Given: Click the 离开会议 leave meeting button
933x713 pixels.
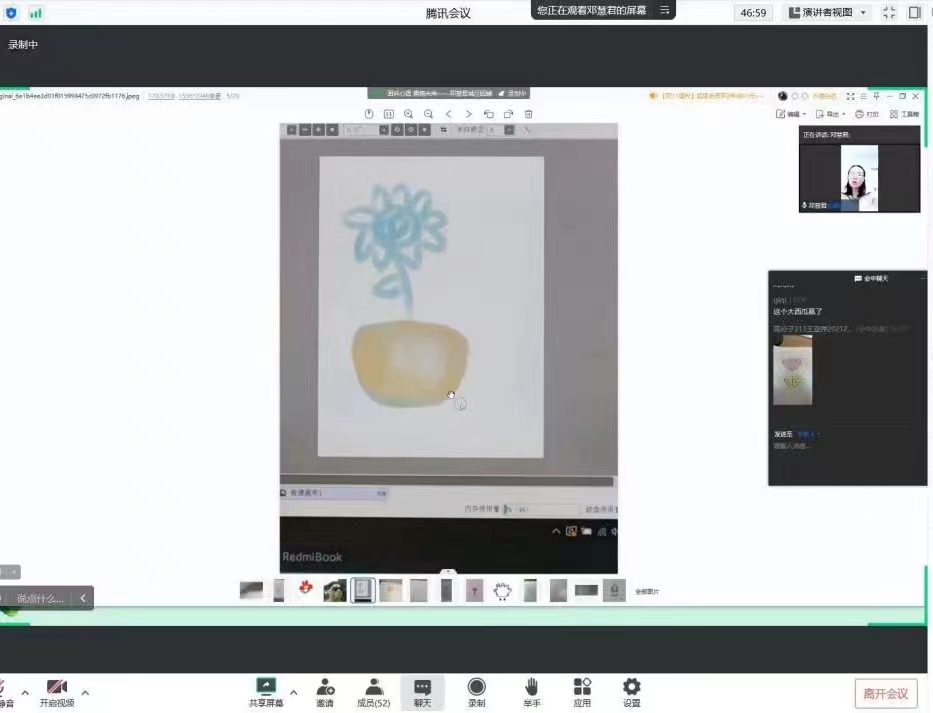Looking at the screenshot, I should 885,694.
